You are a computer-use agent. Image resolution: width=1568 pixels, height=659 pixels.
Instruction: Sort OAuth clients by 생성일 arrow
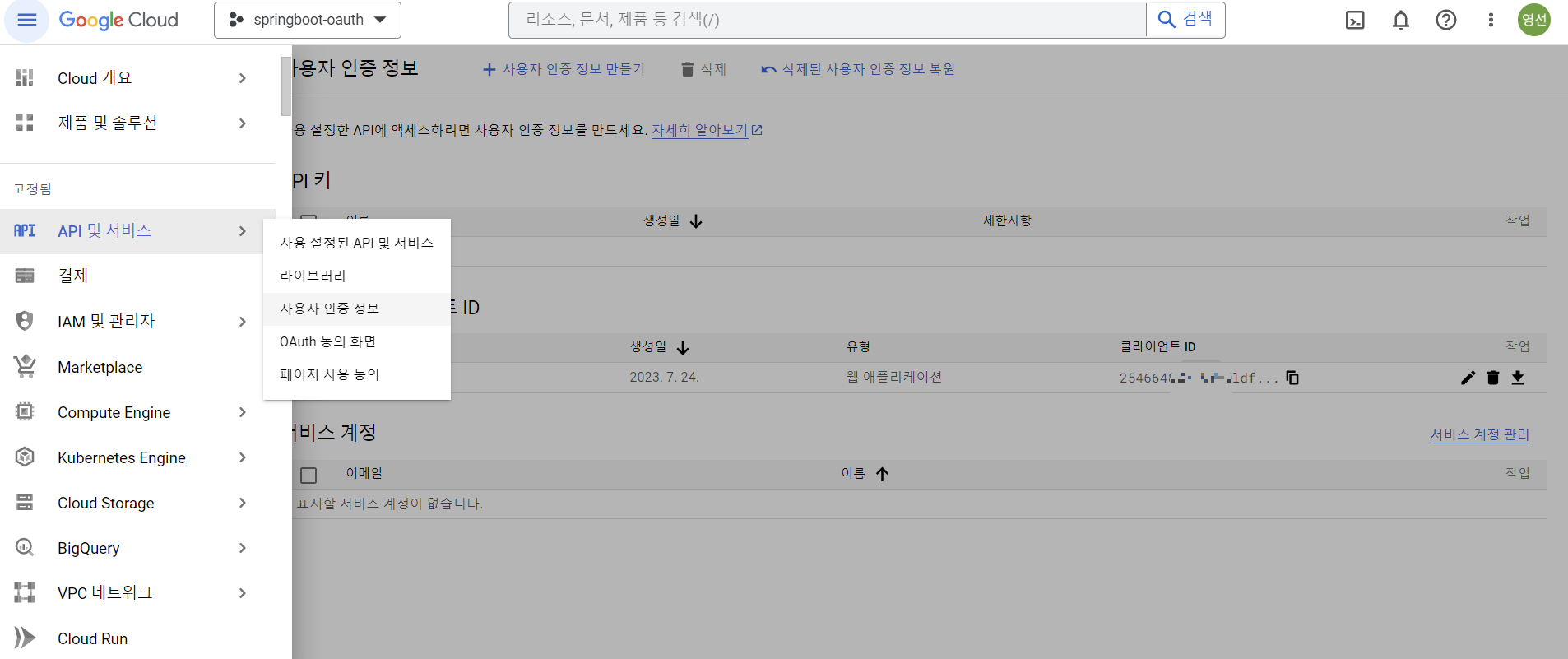click(683, 347)
